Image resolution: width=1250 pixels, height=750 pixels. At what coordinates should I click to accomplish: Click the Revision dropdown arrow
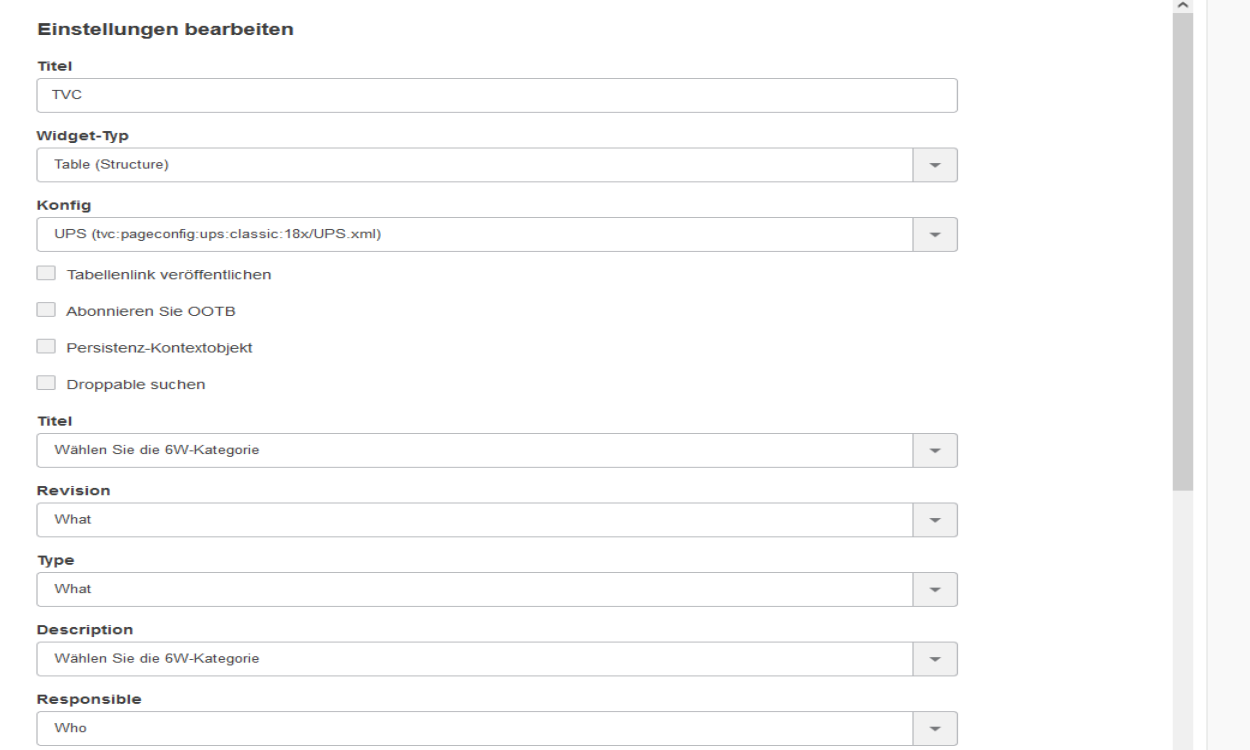tap(936, 520)
